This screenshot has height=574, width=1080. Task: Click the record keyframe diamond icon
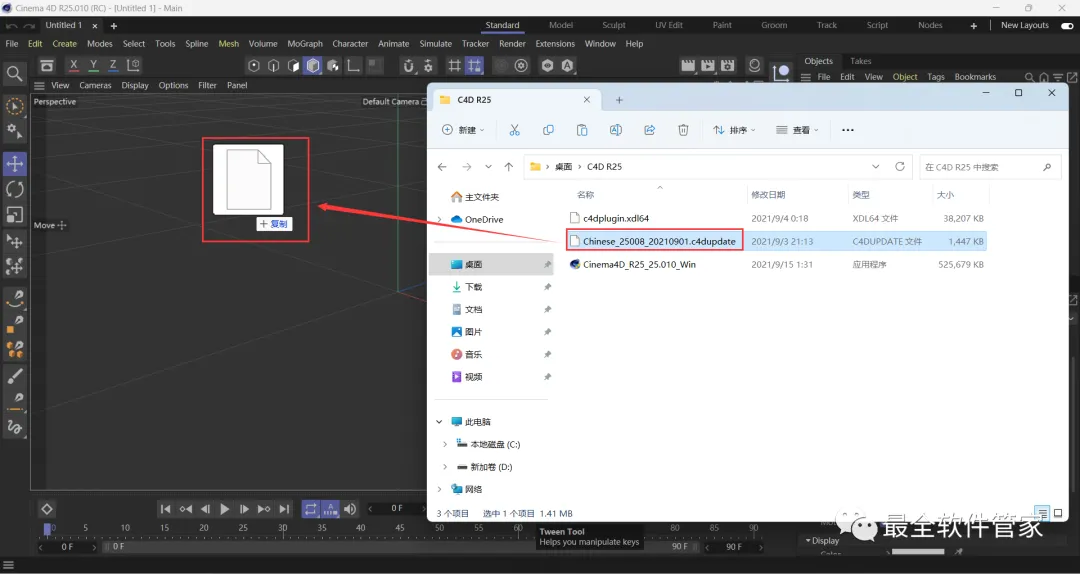[x=47, y=509]
